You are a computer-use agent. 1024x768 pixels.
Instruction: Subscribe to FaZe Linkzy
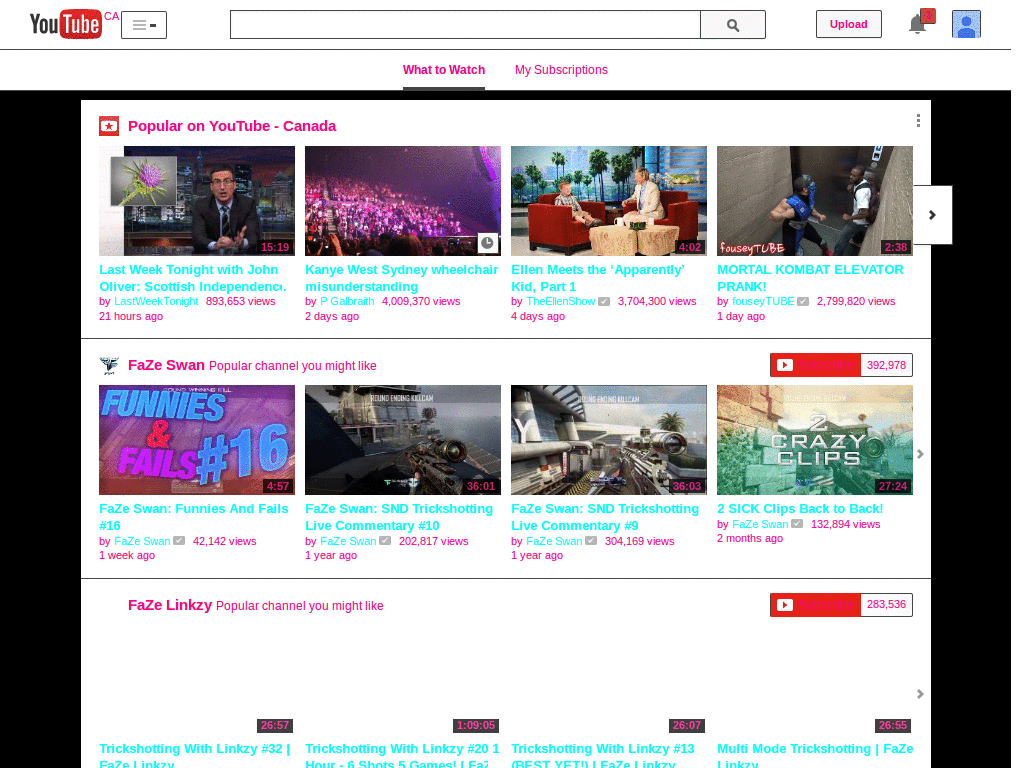click(x=816, y=605)
